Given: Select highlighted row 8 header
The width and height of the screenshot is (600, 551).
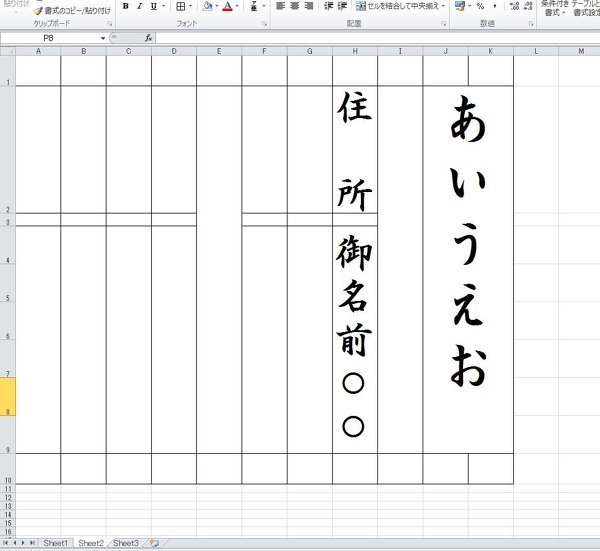Looking at the screenshot, I should click(x=8, y=396).
